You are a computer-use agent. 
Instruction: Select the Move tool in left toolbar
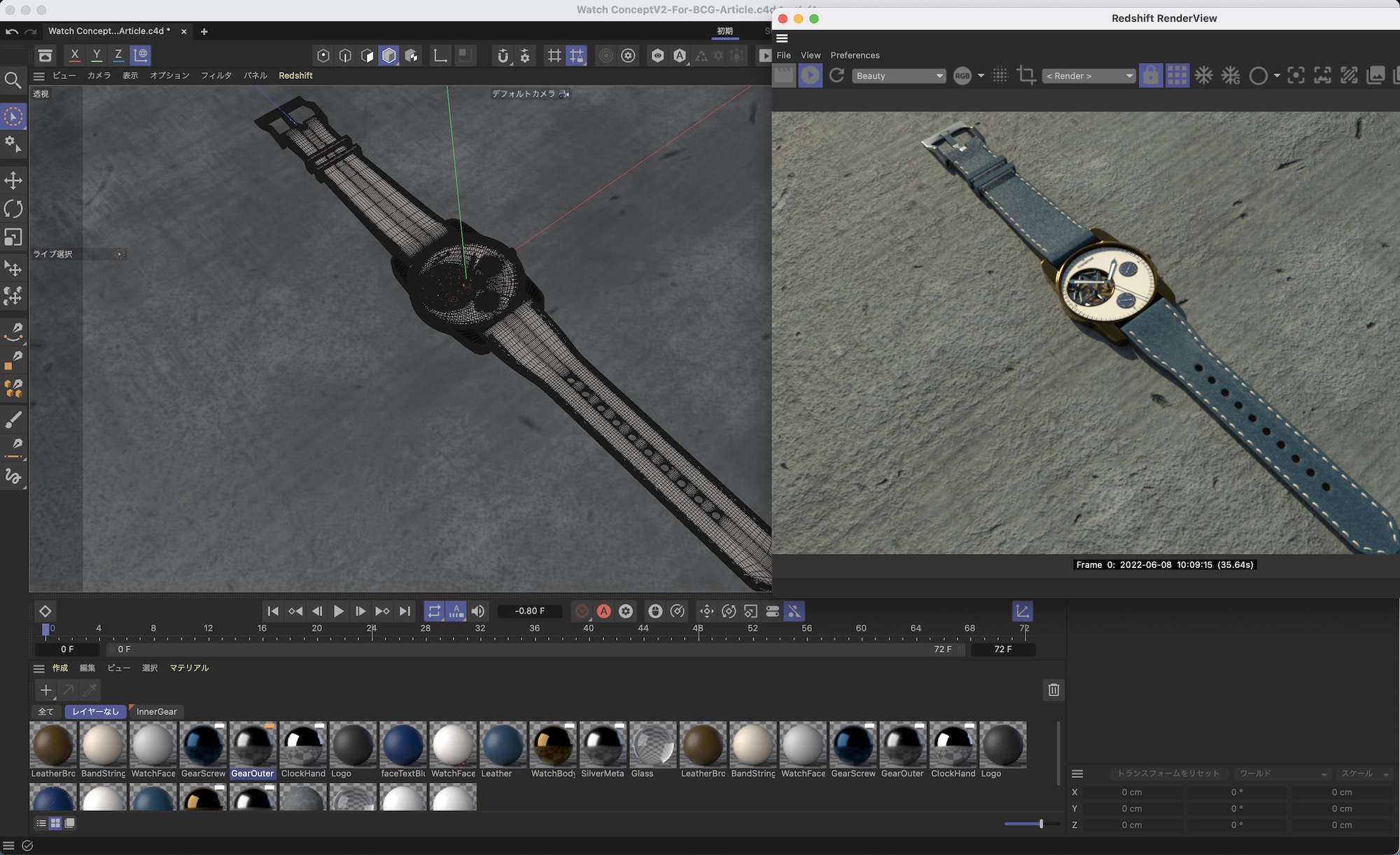(x=13, y=181)
